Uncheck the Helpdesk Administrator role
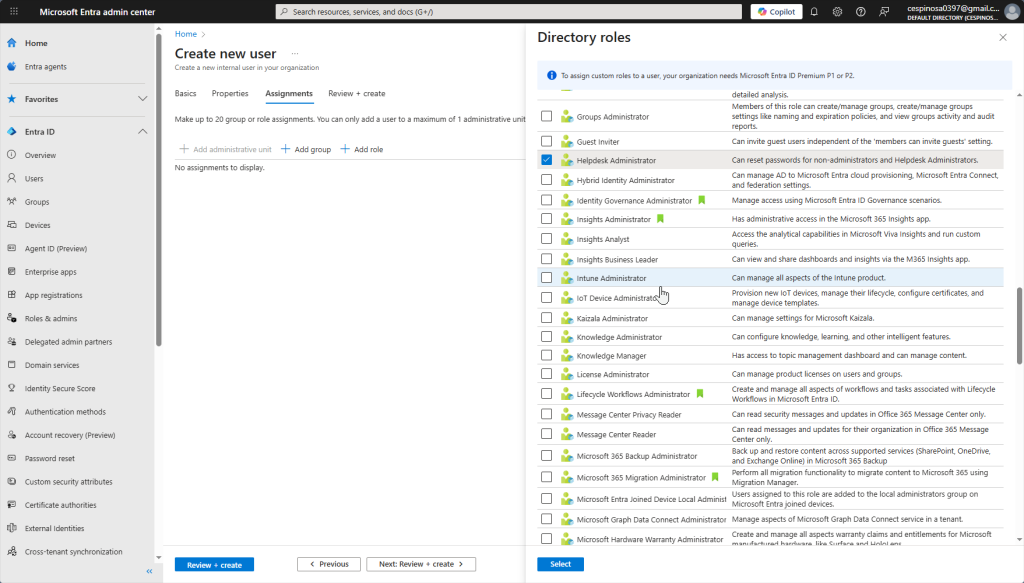This screenshot has width=1024, height=583. (x=546, y=160)
